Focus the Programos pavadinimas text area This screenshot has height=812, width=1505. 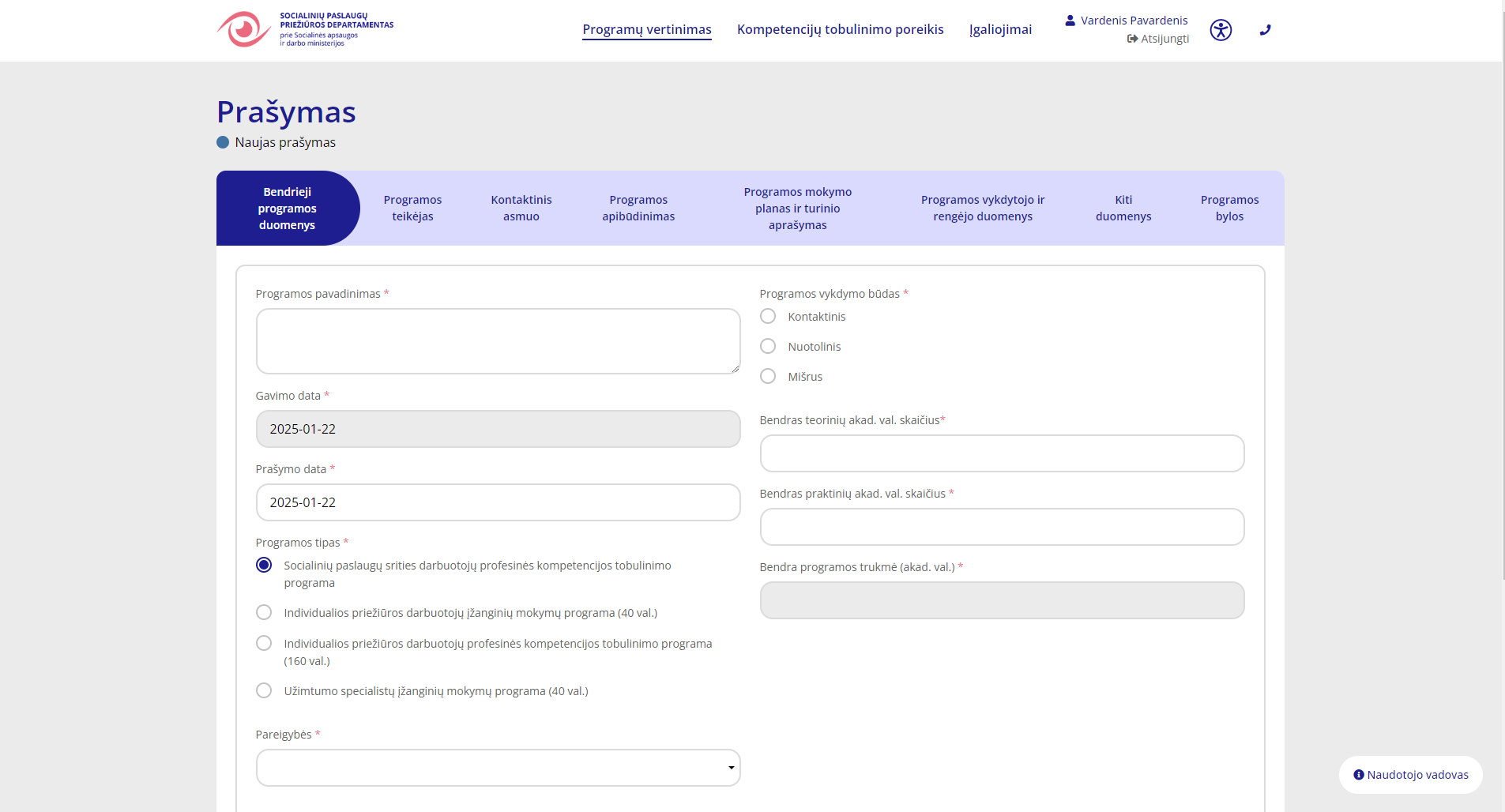tap(498, 341)
